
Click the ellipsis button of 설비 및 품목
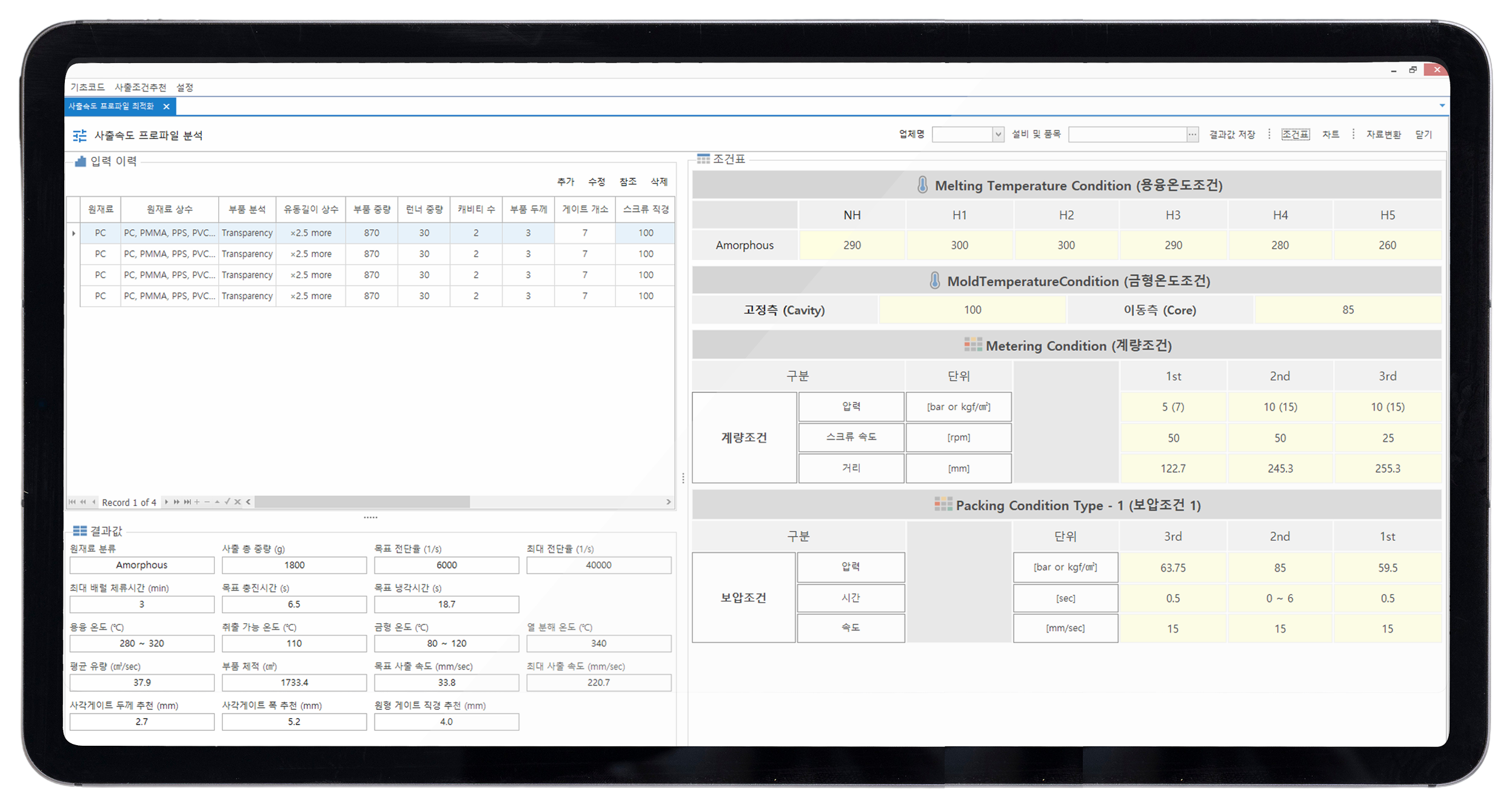1192,135
